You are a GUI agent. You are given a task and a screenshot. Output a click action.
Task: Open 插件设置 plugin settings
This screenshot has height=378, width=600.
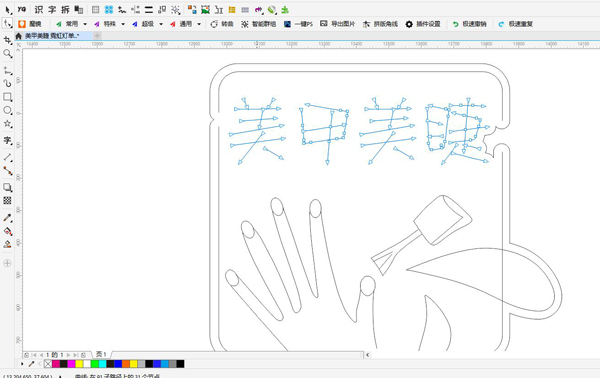point(423,24)
